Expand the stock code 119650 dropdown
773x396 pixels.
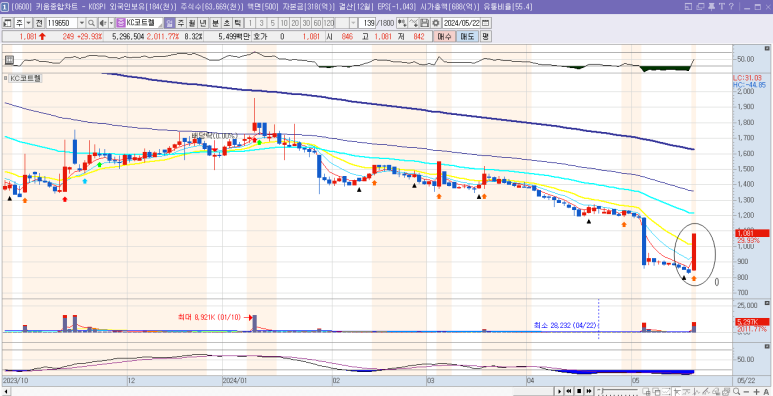pyautogui.click(x=81, y=23)
